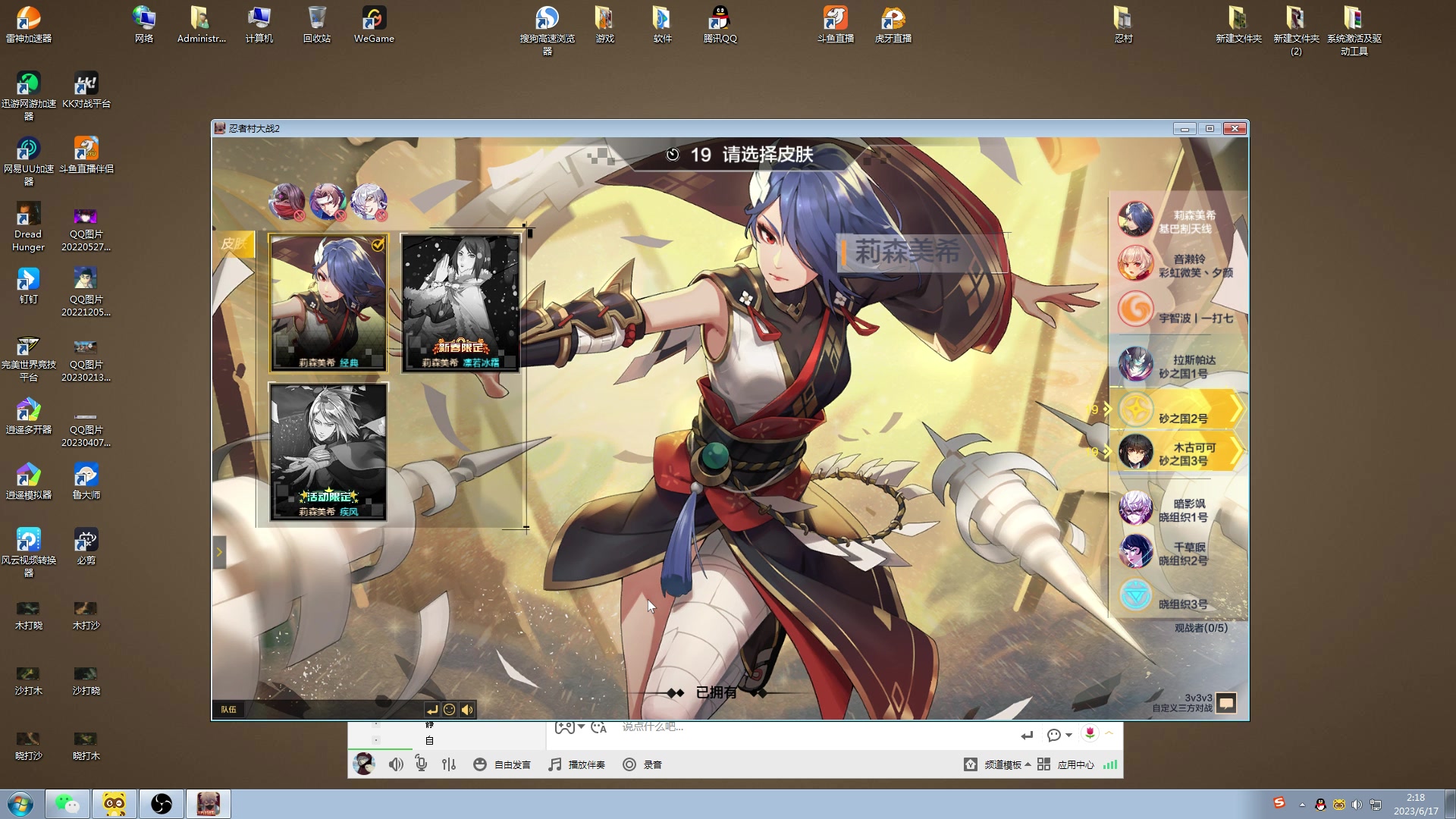Click the 已拥有 owned label

716,692
